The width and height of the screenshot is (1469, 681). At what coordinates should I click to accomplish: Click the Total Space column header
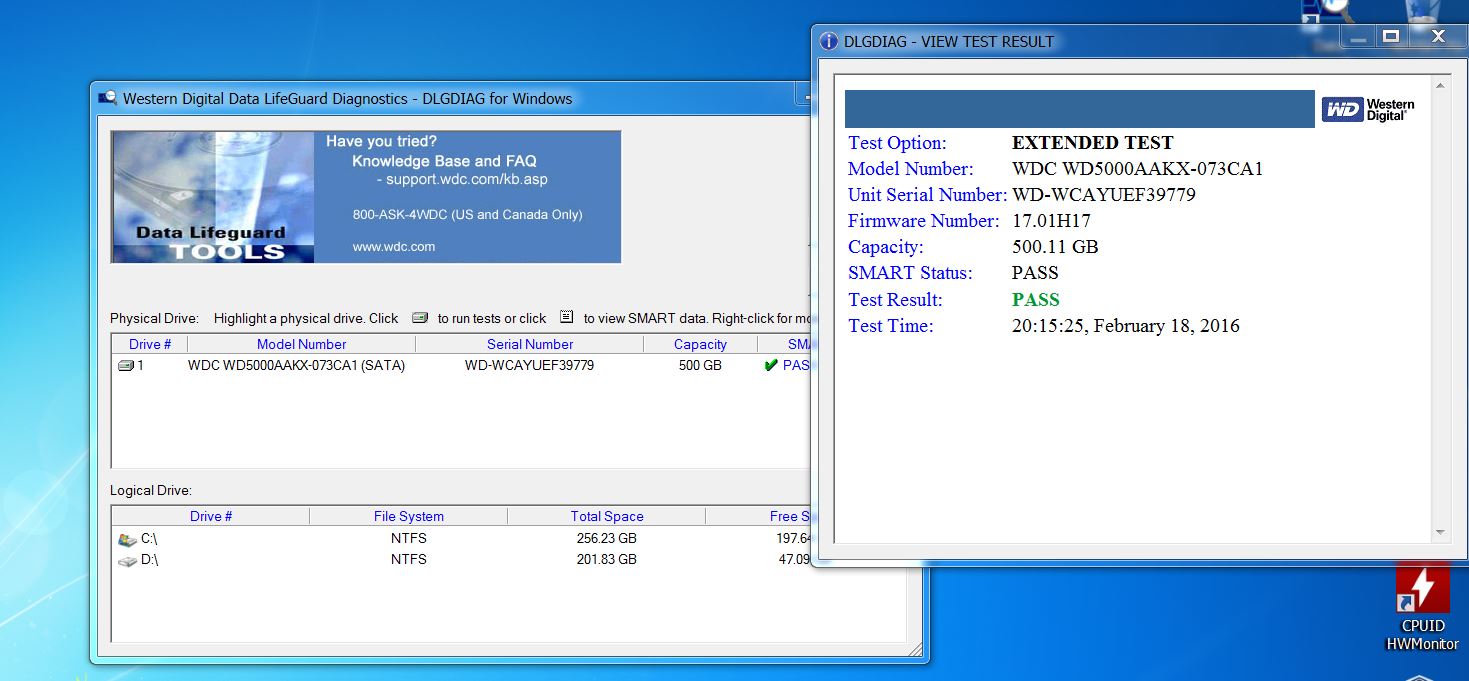[x=607, y=516]
